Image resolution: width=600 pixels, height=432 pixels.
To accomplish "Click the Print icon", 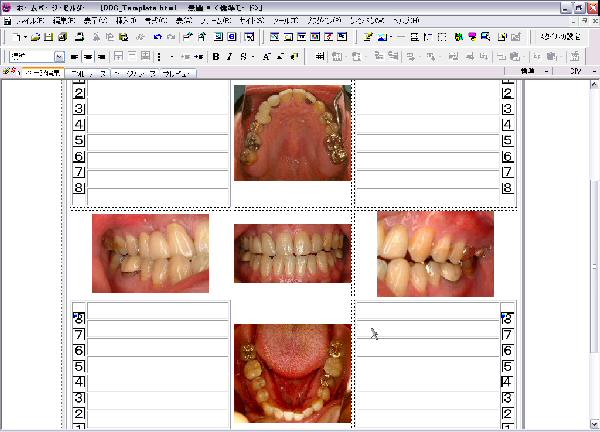I will pos(79,37).
